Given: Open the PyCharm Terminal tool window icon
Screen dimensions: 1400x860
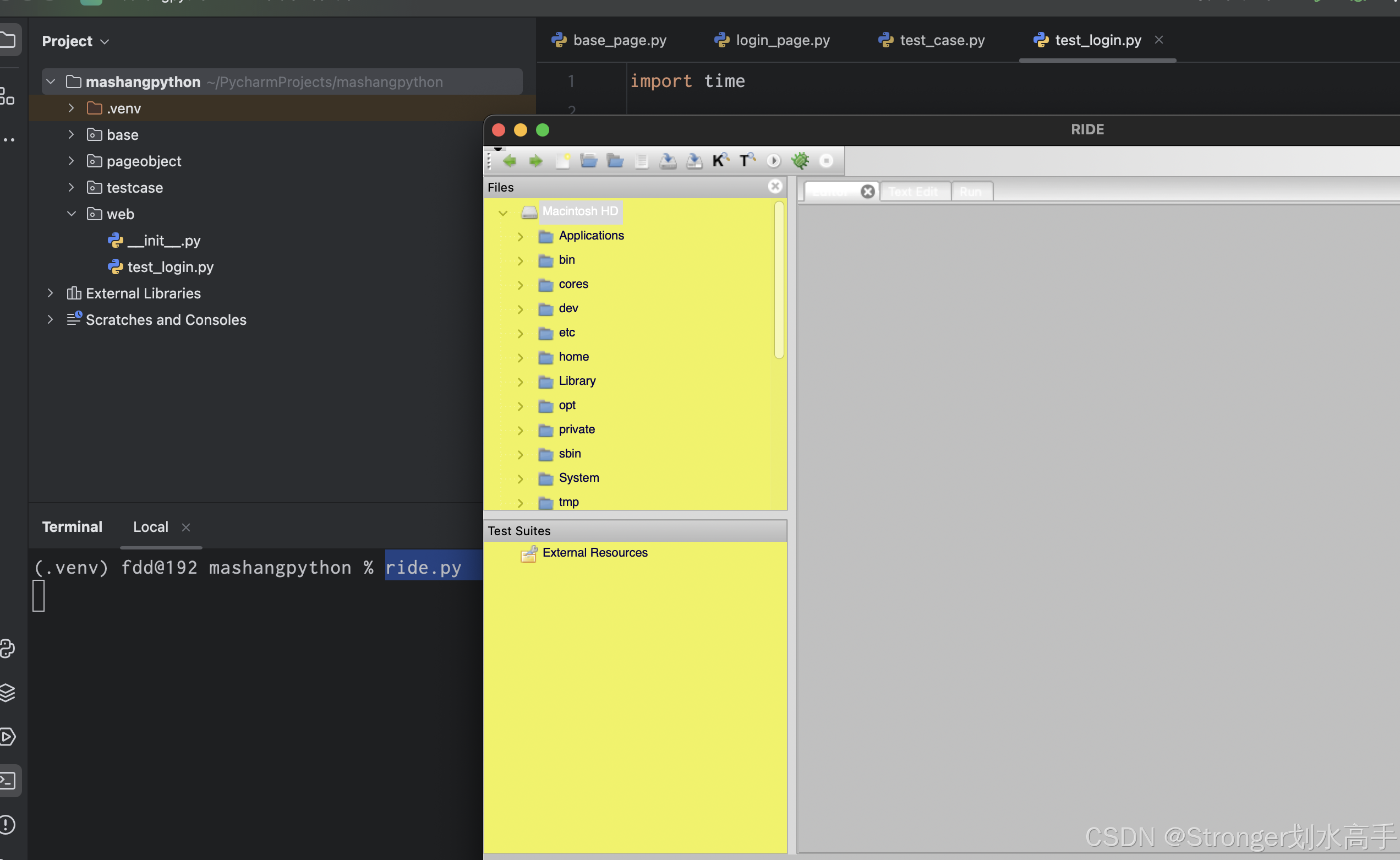Looking at the screenshot, I should pyautogui.click(x=8, y=780).
